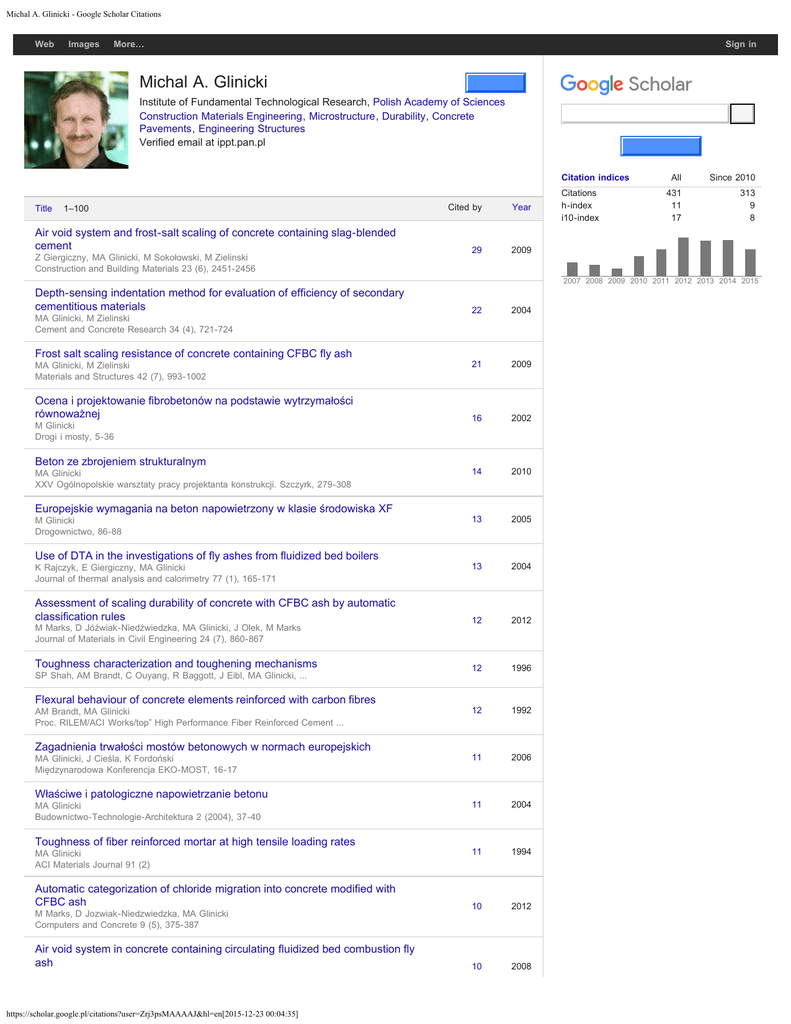Sort publications by Title column header

click(43, 208)
